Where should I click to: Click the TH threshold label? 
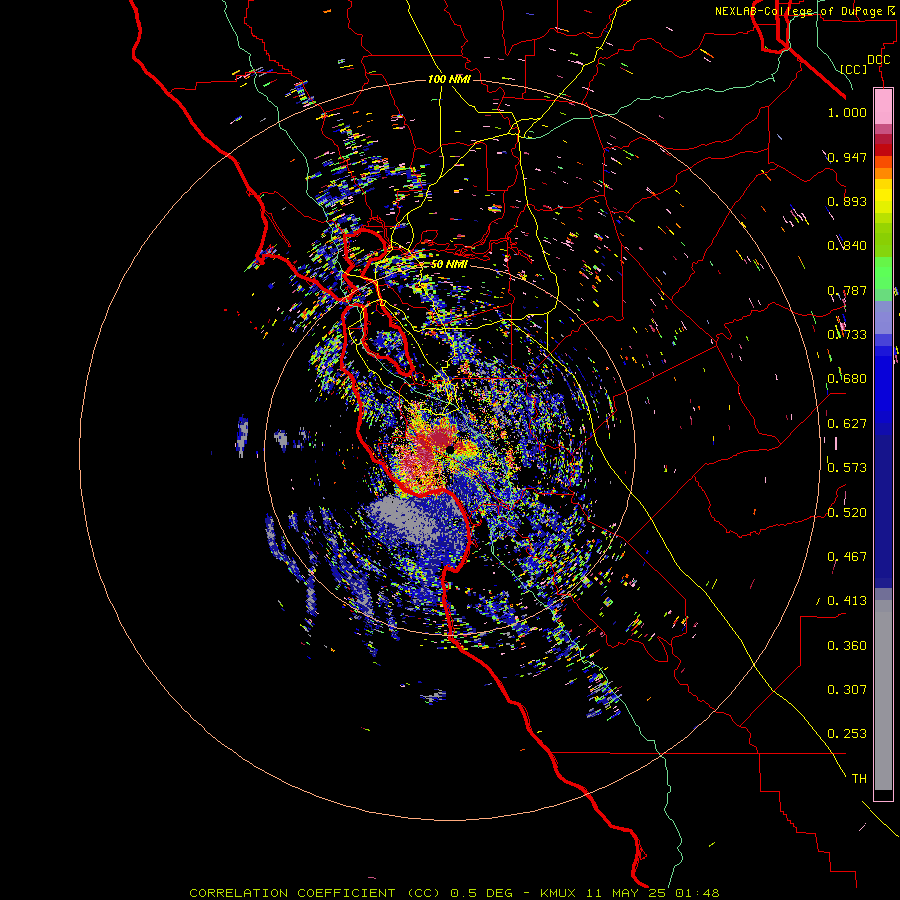point(859,779)
